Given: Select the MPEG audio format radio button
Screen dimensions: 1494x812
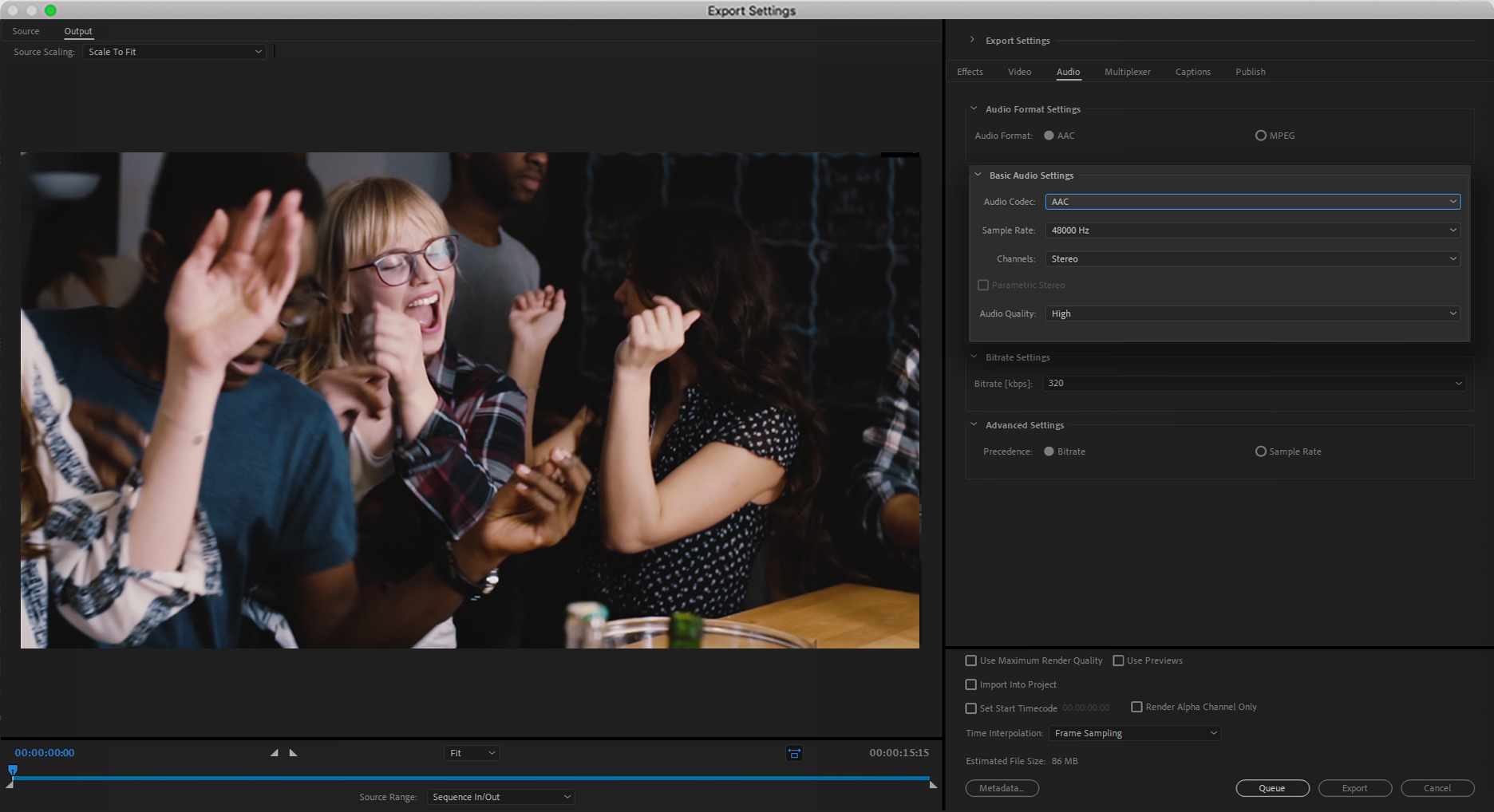Looking at the screenshot, I should 1261,136.
